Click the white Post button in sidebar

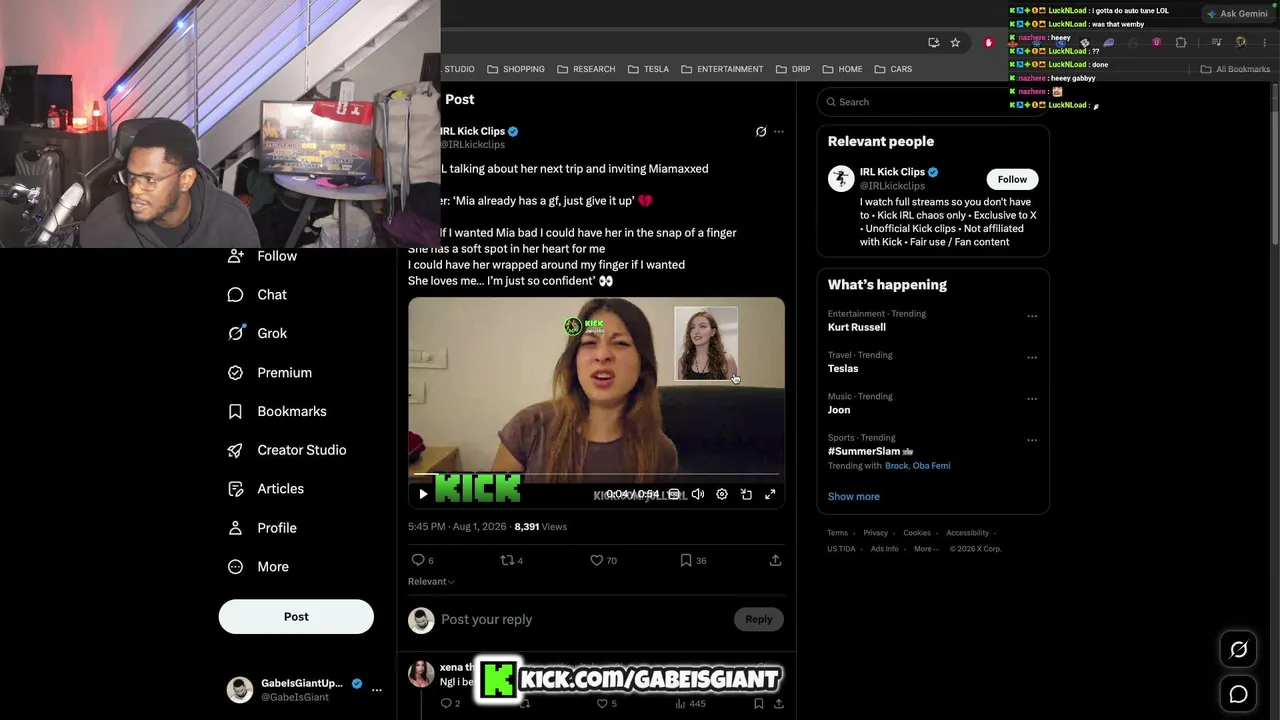(x=296, y=617)
